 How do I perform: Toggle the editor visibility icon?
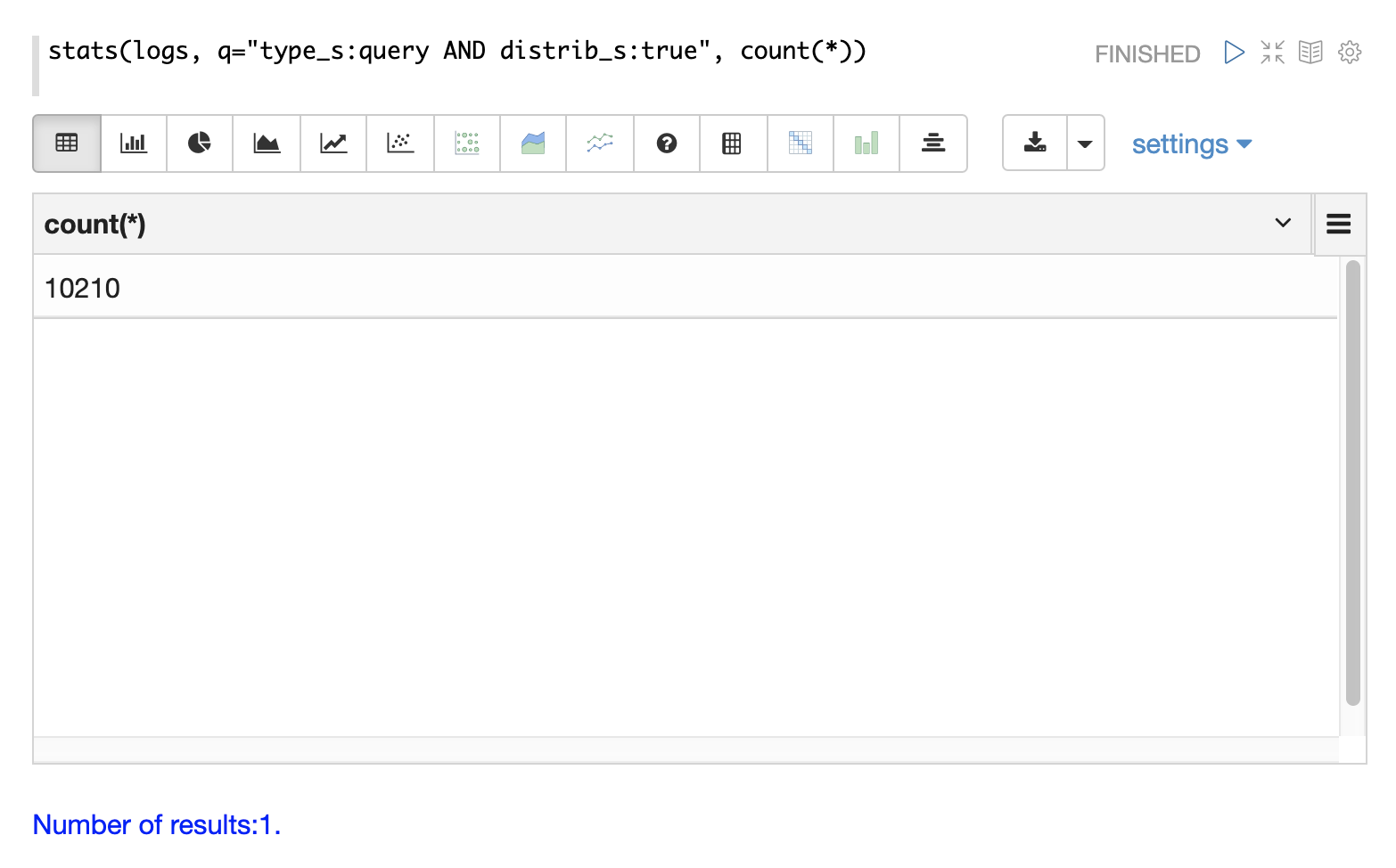1273,53
